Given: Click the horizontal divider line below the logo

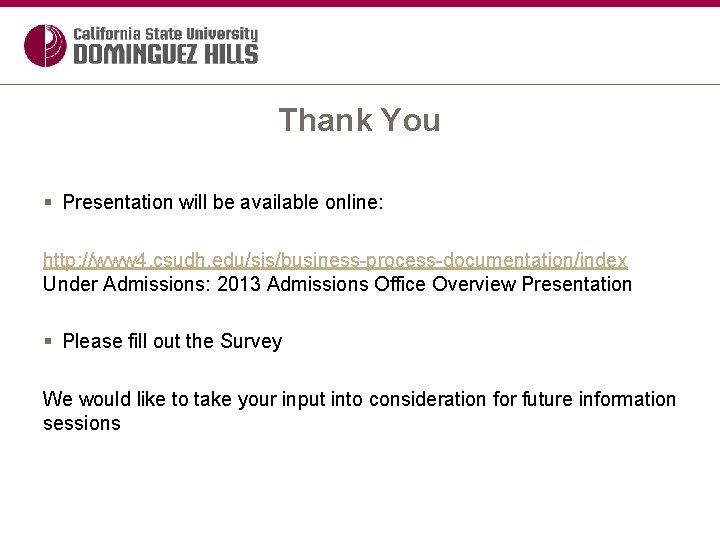Looking at the screenshot, I should (360, 85).
